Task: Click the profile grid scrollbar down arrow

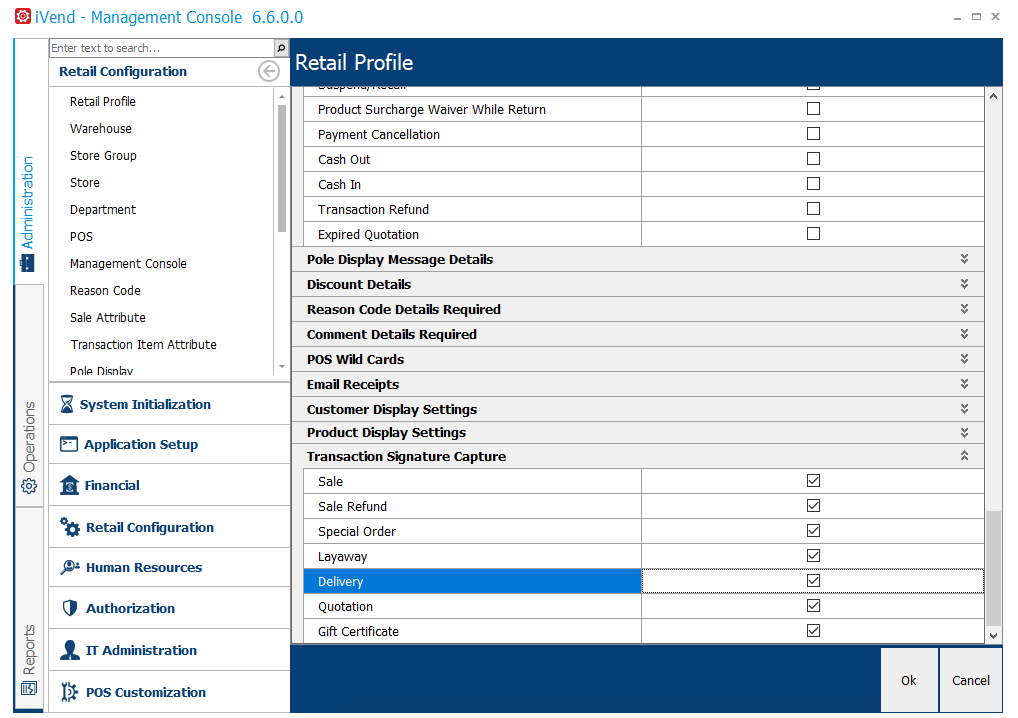Action: pos(993,636)
